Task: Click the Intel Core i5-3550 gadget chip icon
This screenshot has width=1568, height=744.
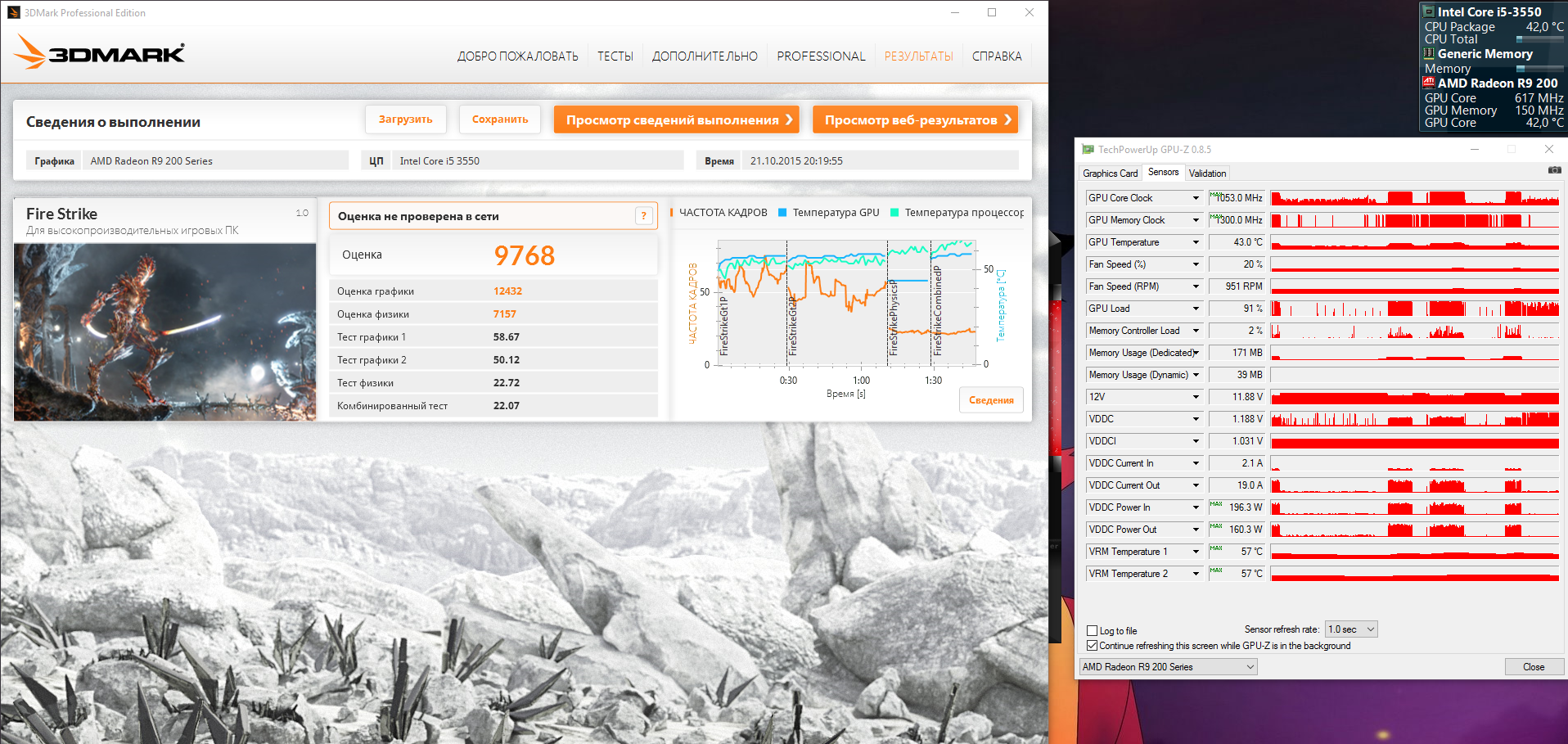Action: [1429, 11]
